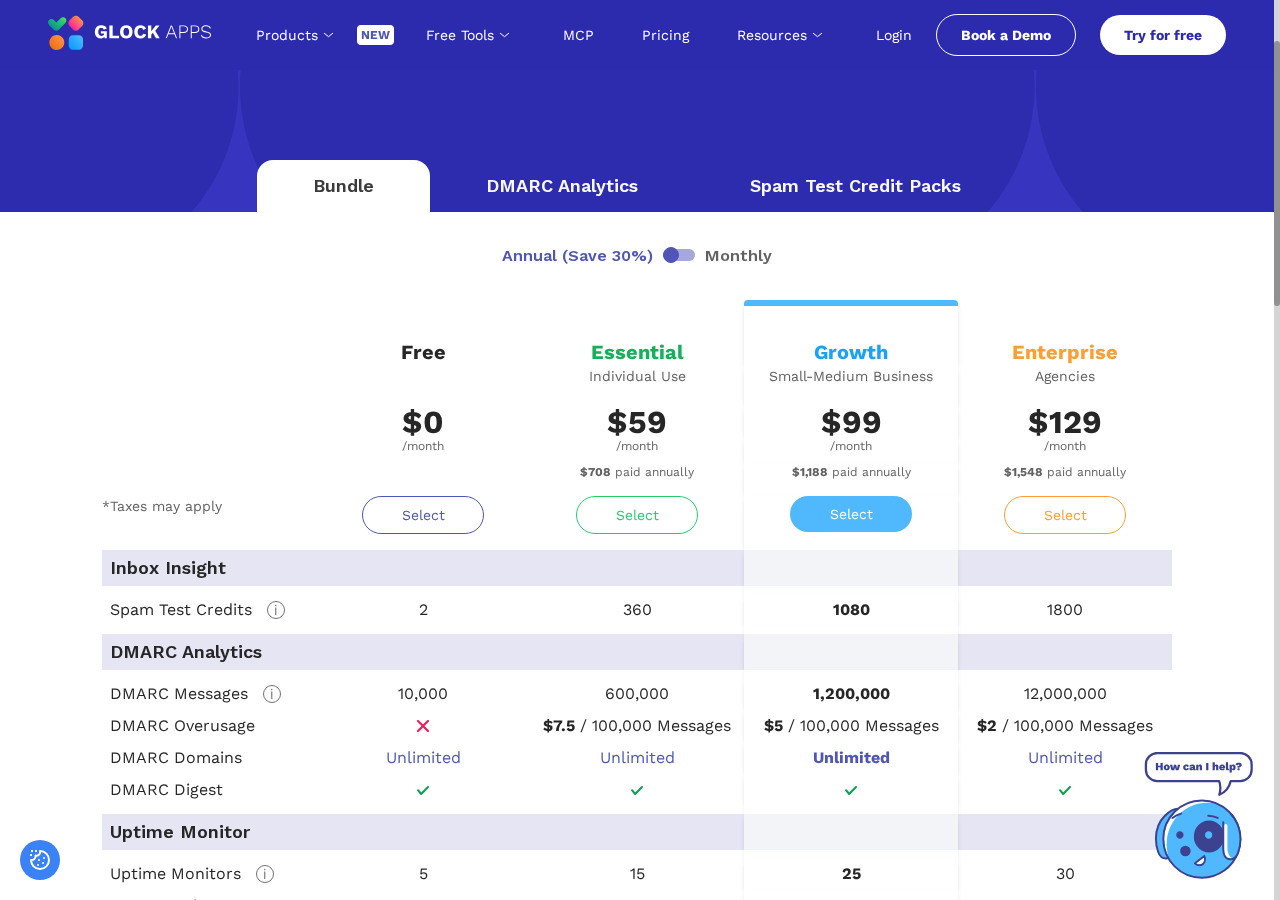Click Unlimited under Free DMARC Domains
Image resolution: width=1280 pixels, height=900 pixels.
tap(423, 758)
